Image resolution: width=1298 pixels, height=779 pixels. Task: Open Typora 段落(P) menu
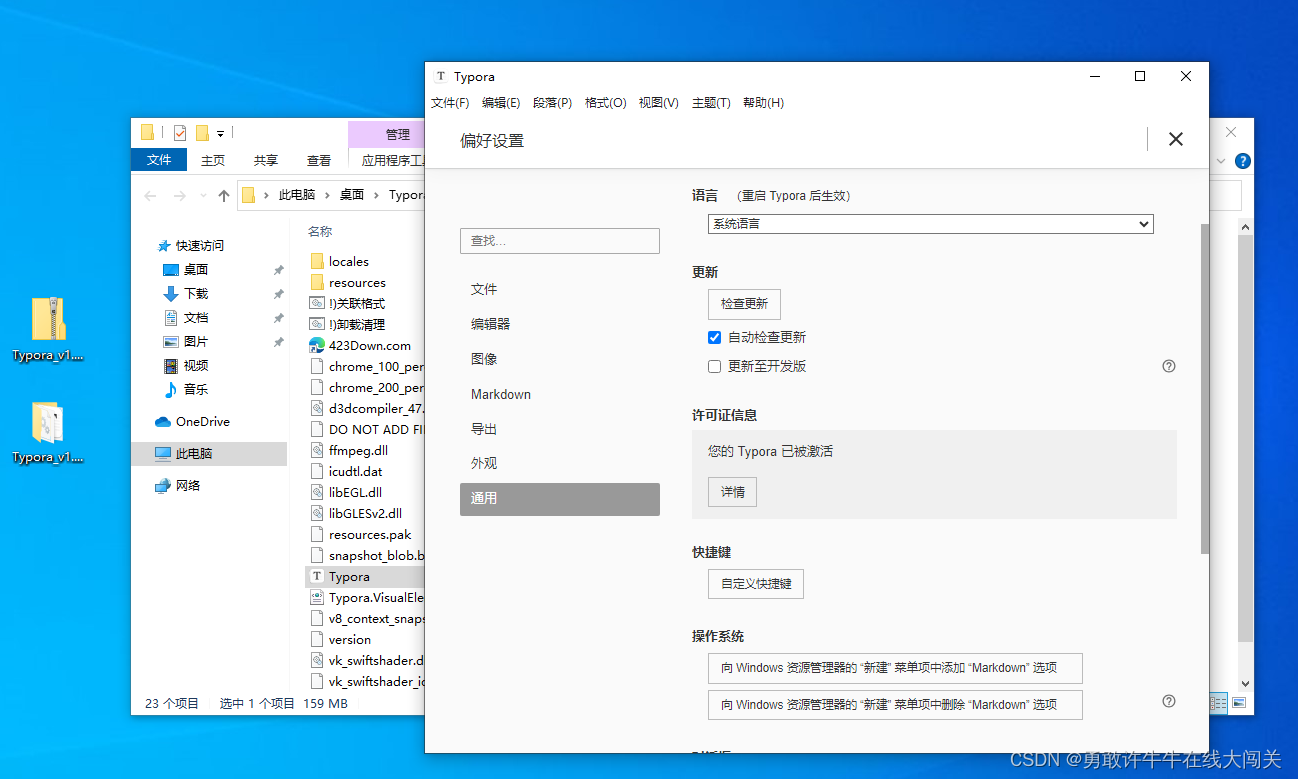(x=553, y=103)
